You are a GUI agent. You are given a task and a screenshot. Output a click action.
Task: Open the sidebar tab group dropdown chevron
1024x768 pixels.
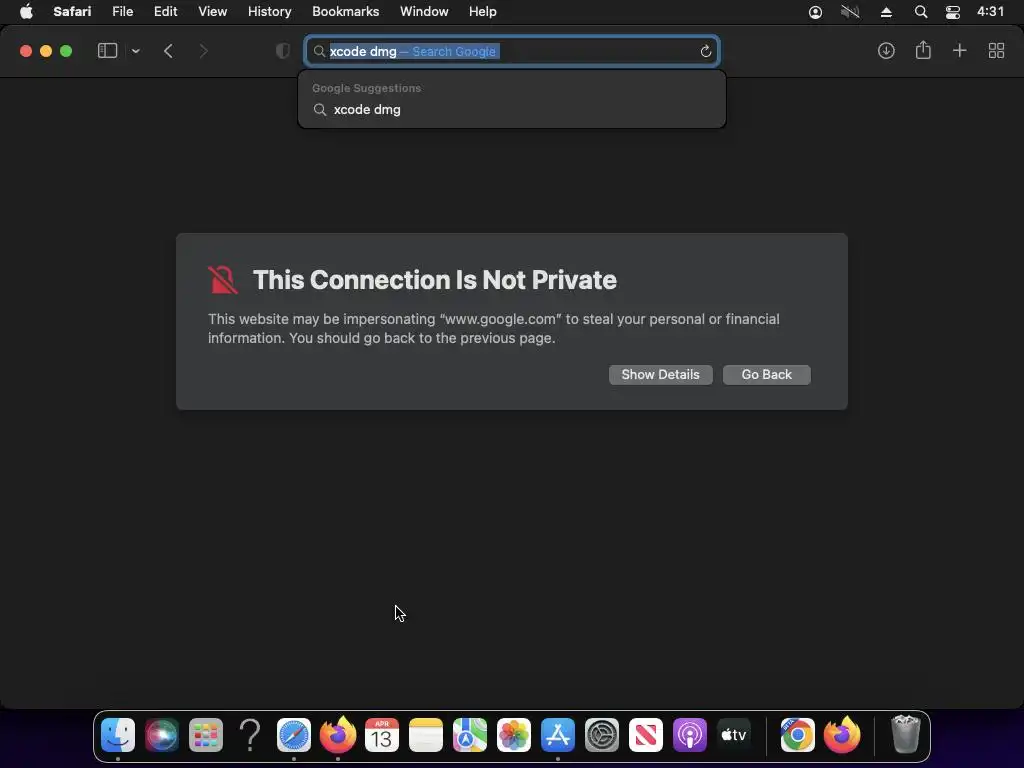coord(135,51)
